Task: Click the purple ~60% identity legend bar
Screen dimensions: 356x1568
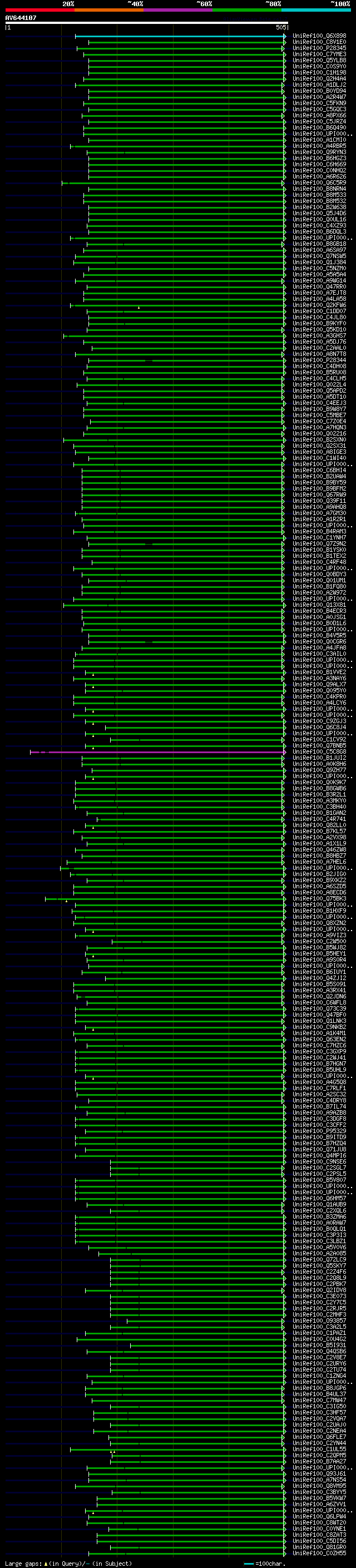Action: (179, 10)
